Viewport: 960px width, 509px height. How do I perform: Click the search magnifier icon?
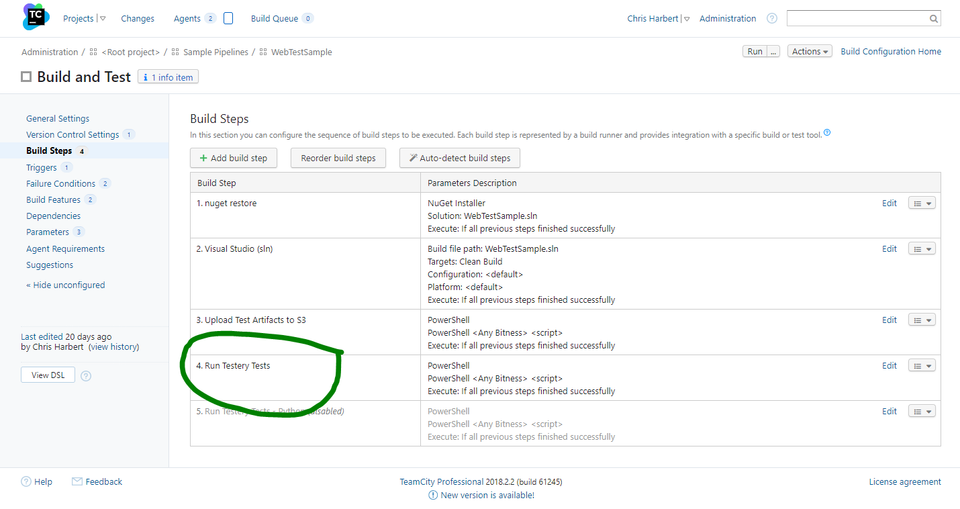click(933, 18)
